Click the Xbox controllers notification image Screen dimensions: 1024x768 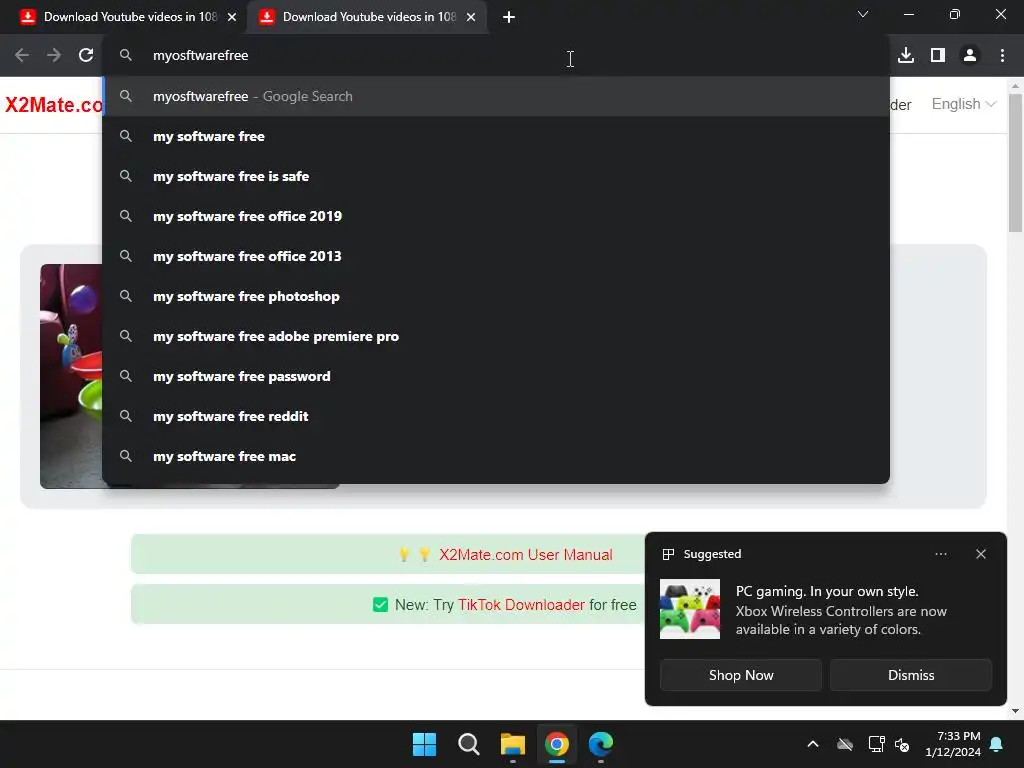690,609
